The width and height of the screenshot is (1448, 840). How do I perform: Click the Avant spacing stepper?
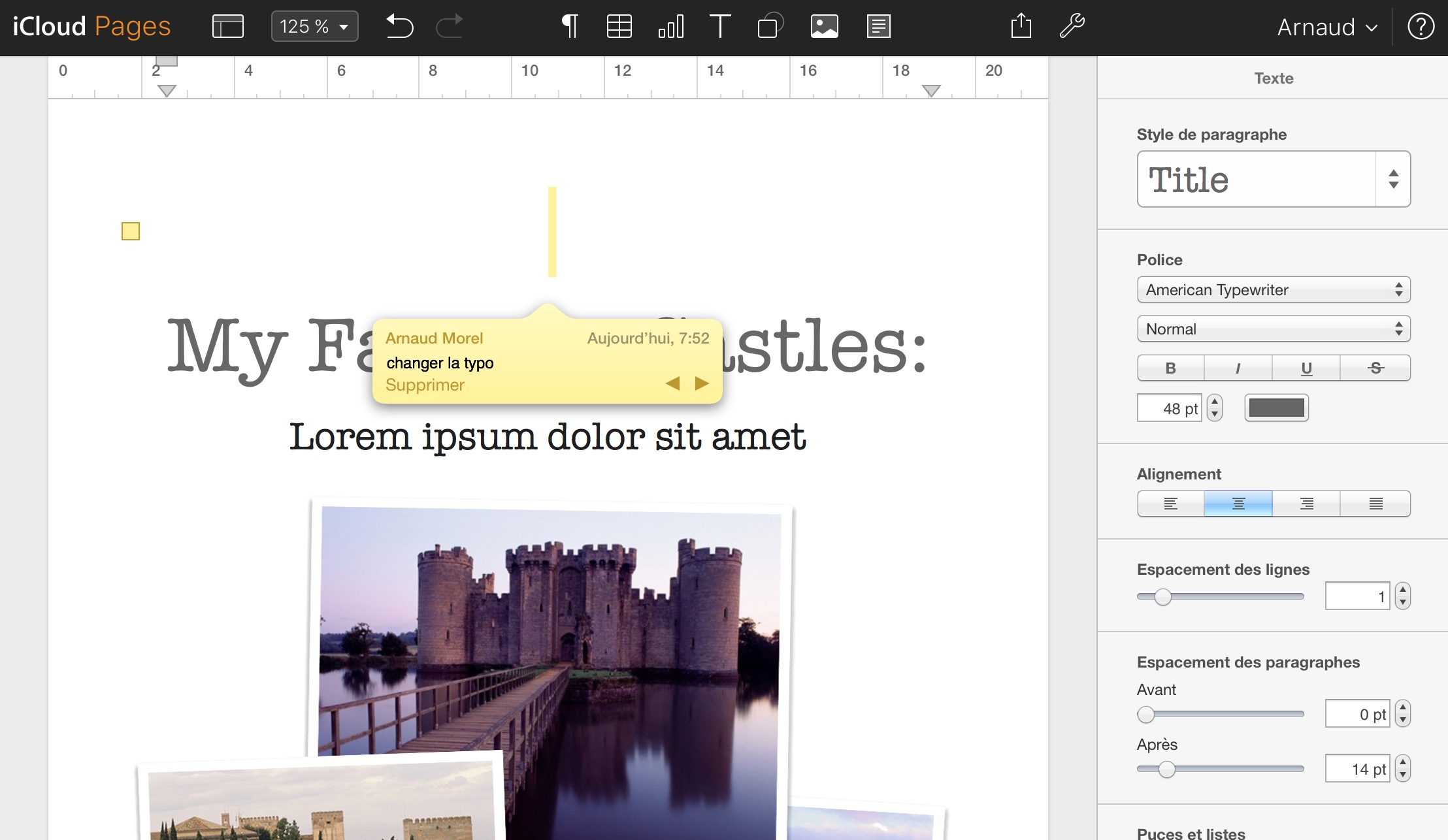click(1403, 714)
